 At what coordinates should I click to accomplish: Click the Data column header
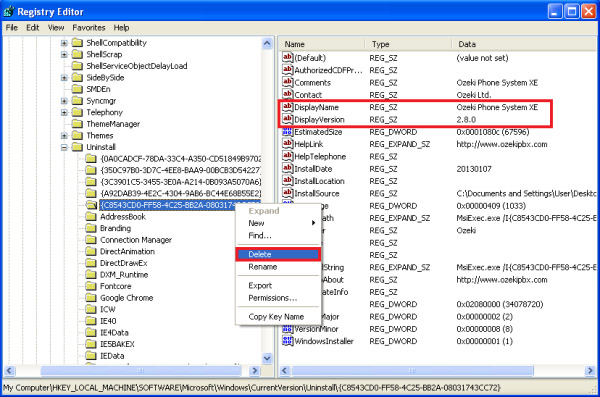point(524,44)
